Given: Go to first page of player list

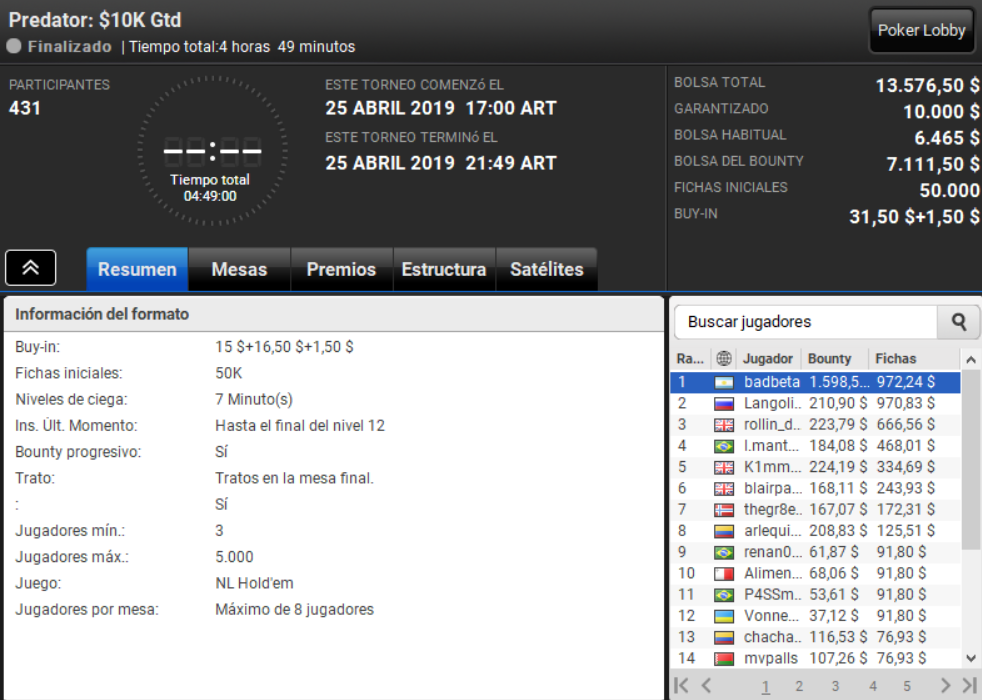Looking at the screenshot, I should (681, 685).
